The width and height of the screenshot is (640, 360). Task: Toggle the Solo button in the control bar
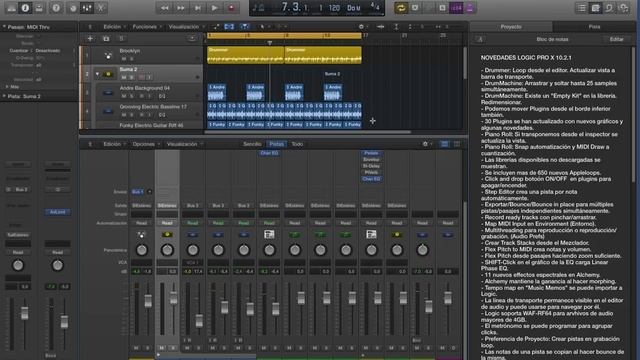[442, 8]
